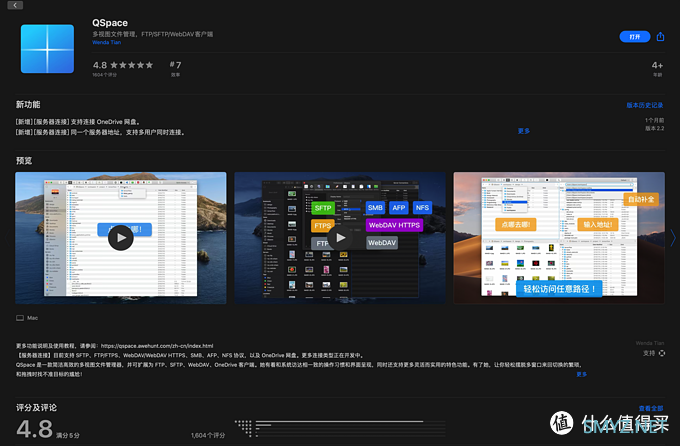
Task: Click the QSpace app title
Action: [x=110, y=23]
